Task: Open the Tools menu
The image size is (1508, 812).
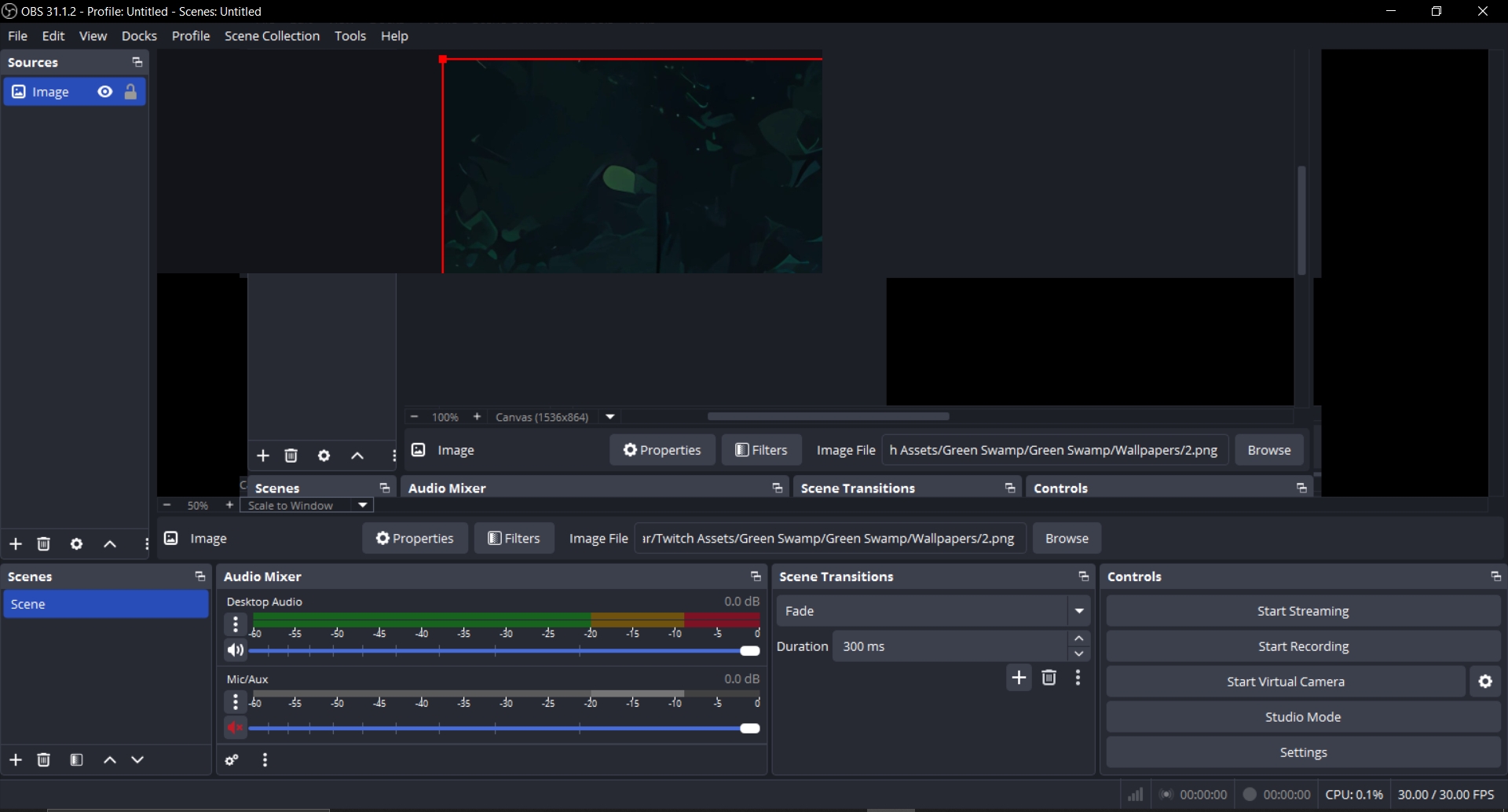Action: click(350, 36)
